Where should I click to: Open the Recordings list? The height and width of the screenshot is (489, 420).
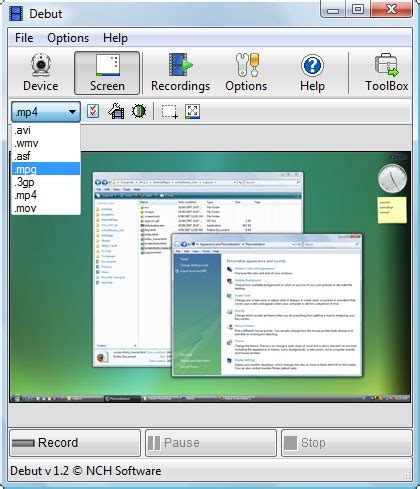click(180, 73)
